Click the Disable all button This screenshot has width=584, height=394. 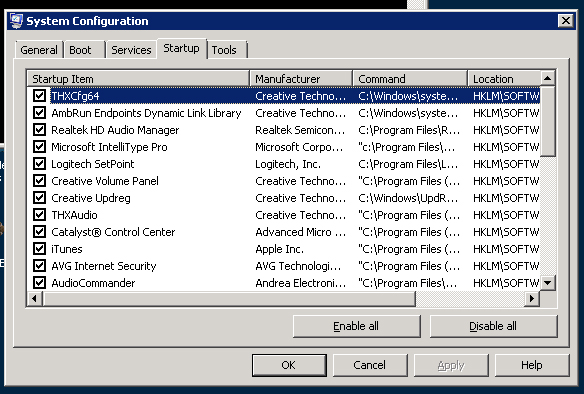coord(493,326)
